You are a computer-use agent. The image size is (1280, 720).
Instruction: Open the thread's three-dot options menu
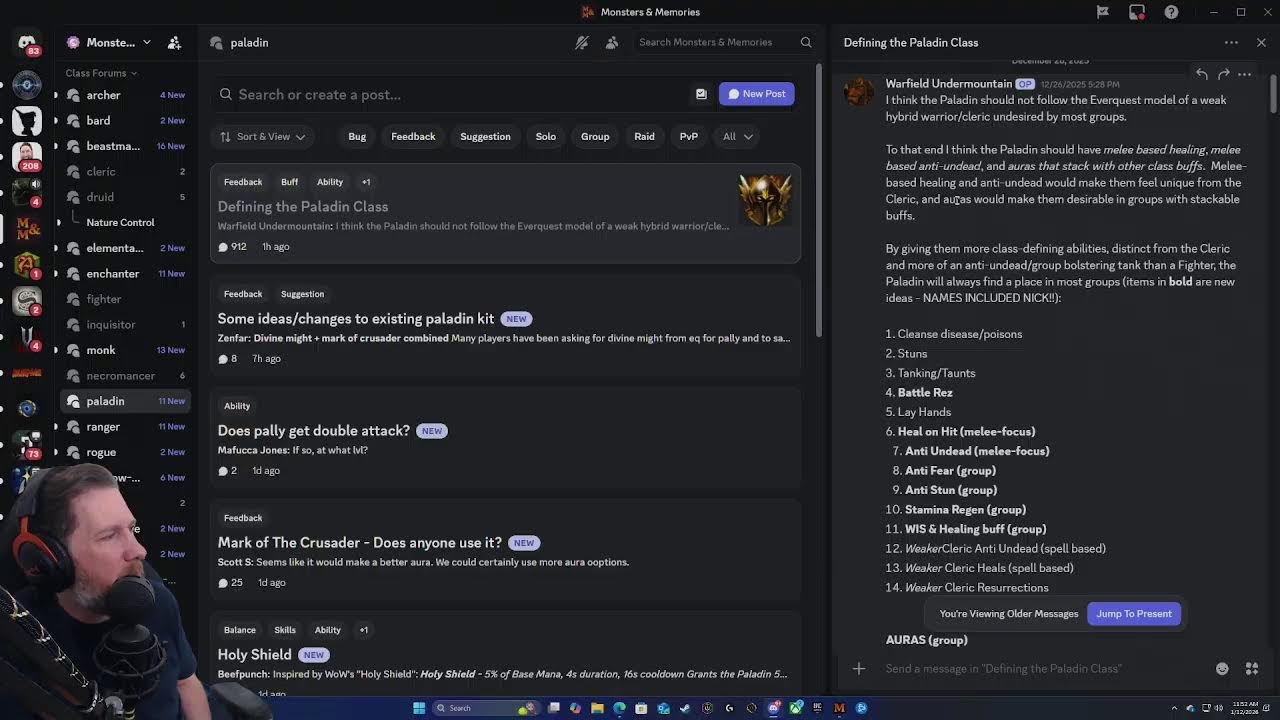tap(1231, 43)
